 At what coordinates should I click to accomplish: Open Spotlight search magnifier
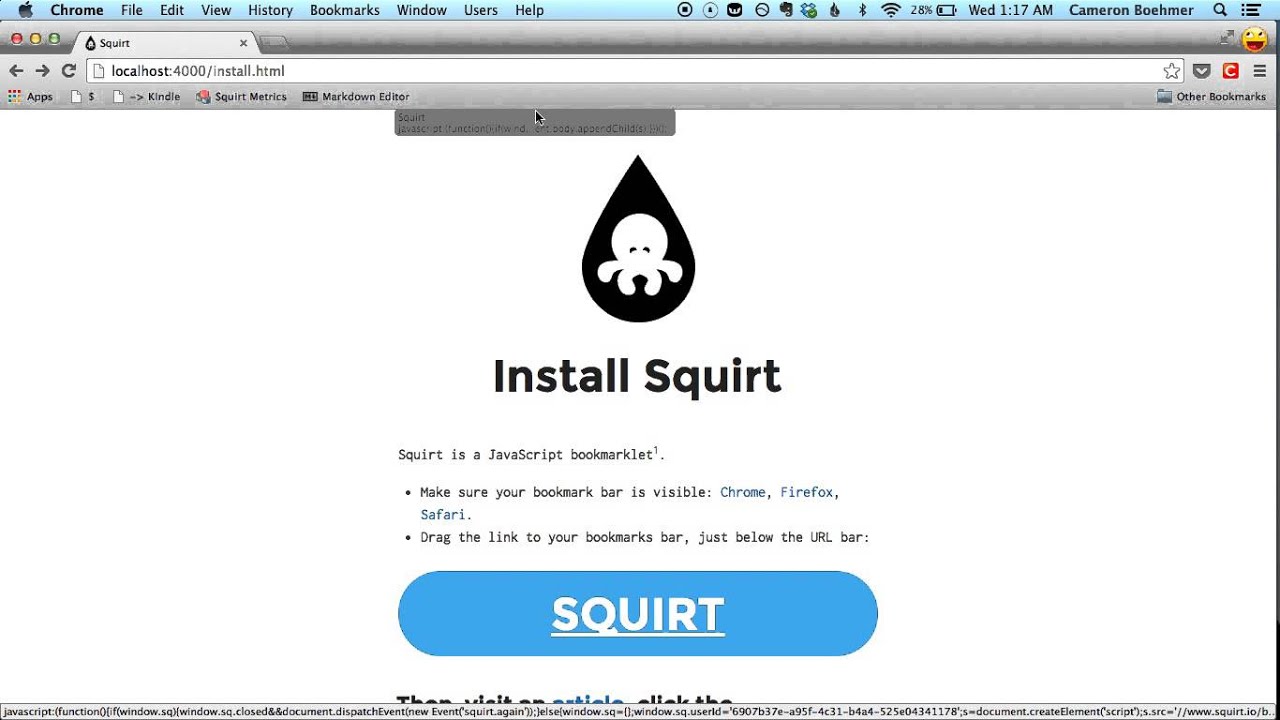point(1220,10)
